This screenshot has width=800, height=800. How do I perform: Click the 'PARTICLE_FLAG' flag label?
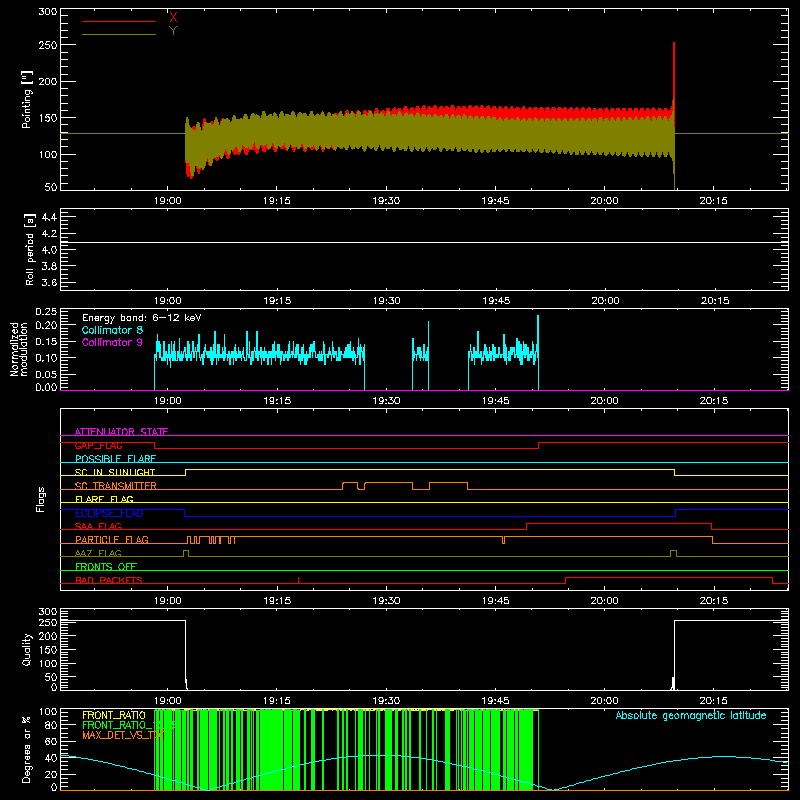pos(112,540)
